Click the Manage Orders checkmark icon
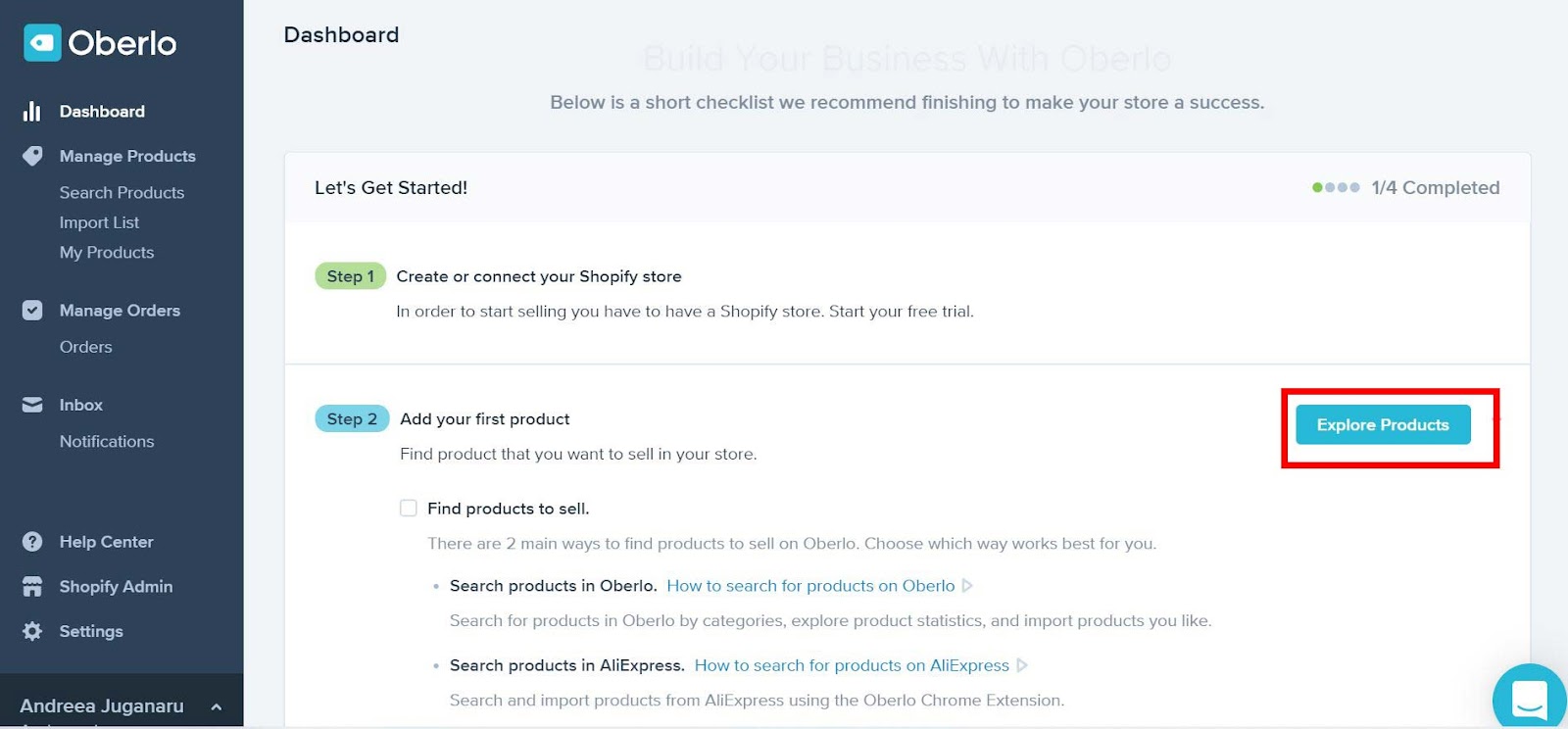 32,311
